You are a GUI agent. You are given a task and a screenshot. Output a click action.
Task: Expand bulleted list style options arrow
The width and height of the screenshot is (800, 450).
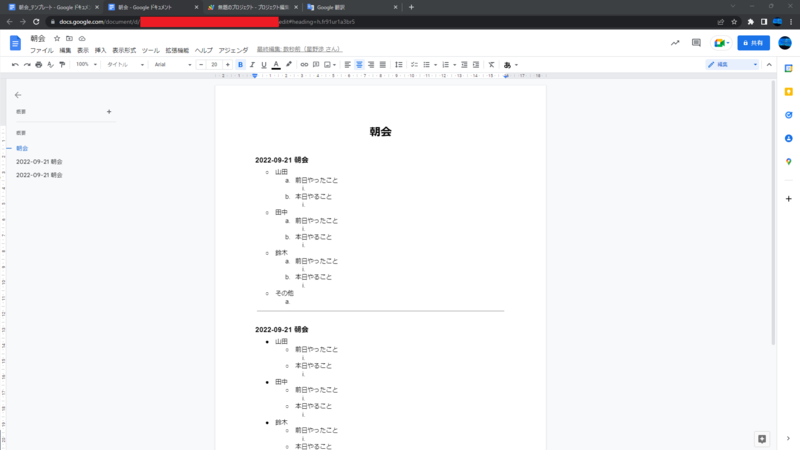tap(435, 65)
